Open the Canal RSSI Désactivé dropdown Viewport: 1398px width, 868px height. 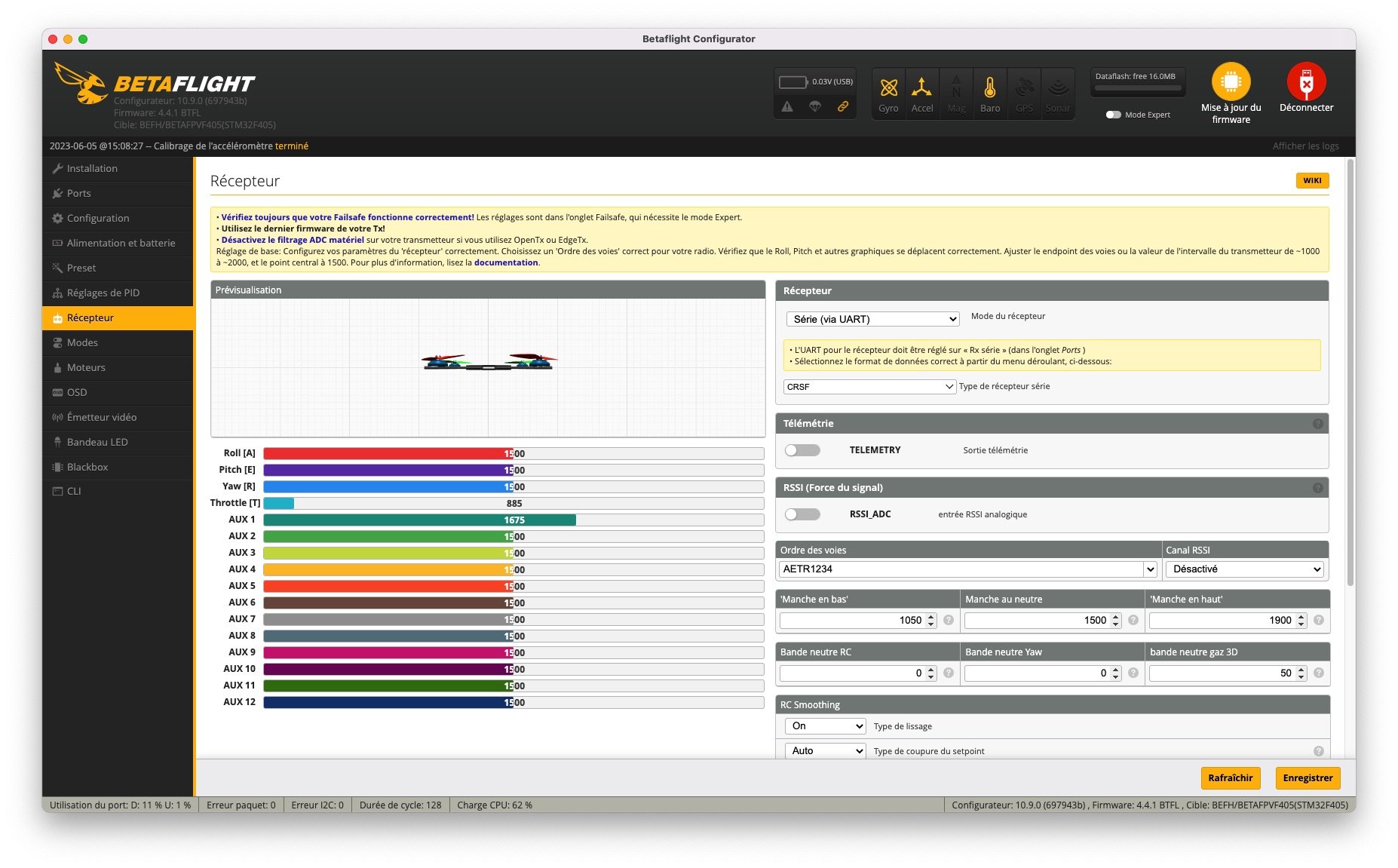pos(1244,569)
